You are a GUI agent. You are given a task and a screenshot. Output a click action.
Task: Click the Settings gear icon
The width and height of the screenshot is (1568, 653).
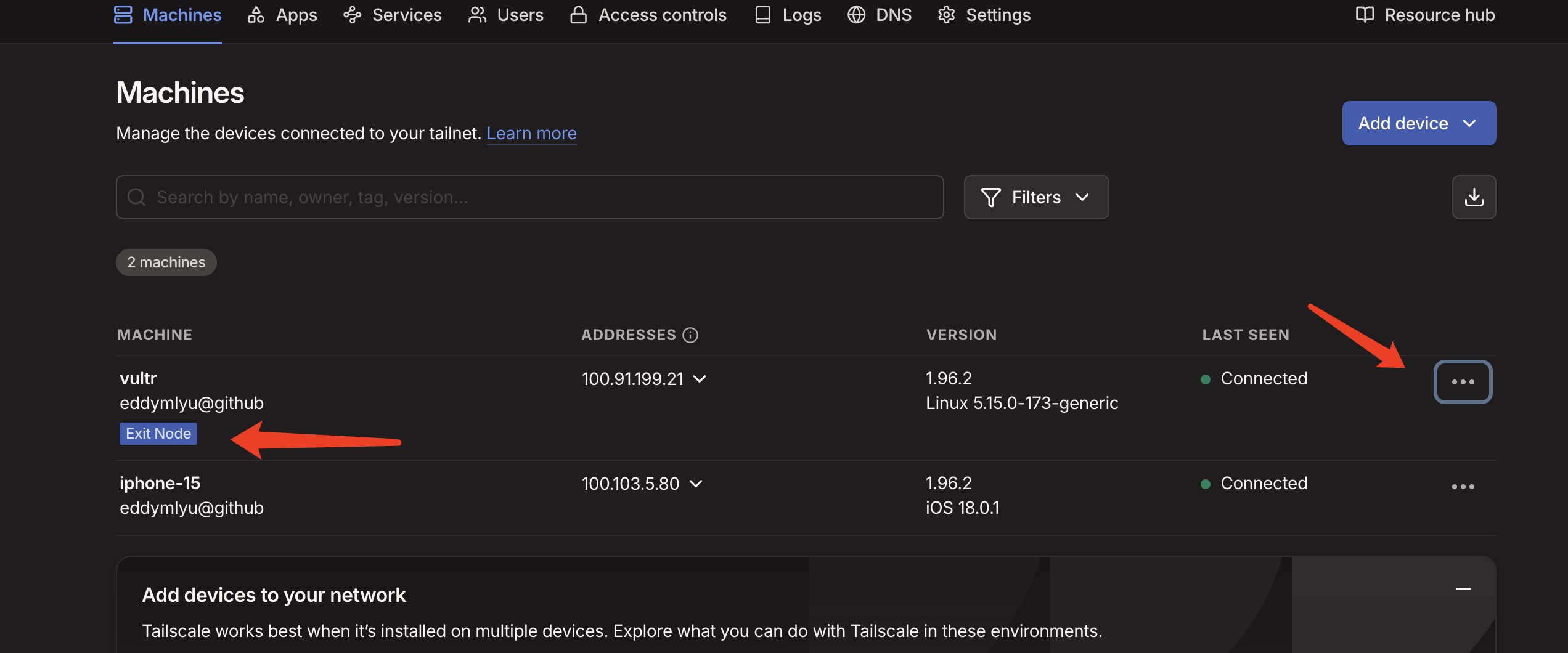pyautogui.click(x=946, y=15)
